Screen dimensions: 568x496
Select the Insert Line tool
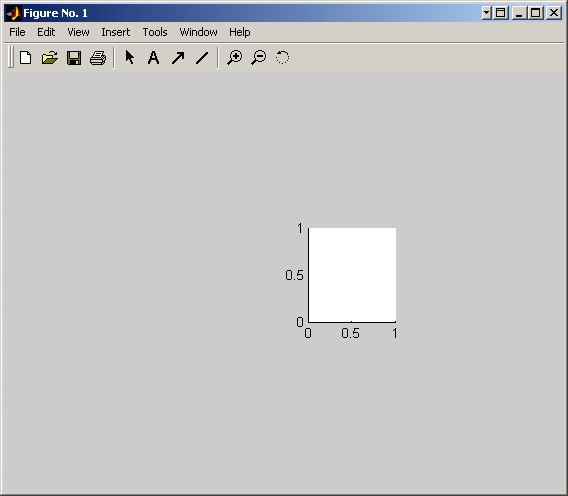click(x=202, y=58)
